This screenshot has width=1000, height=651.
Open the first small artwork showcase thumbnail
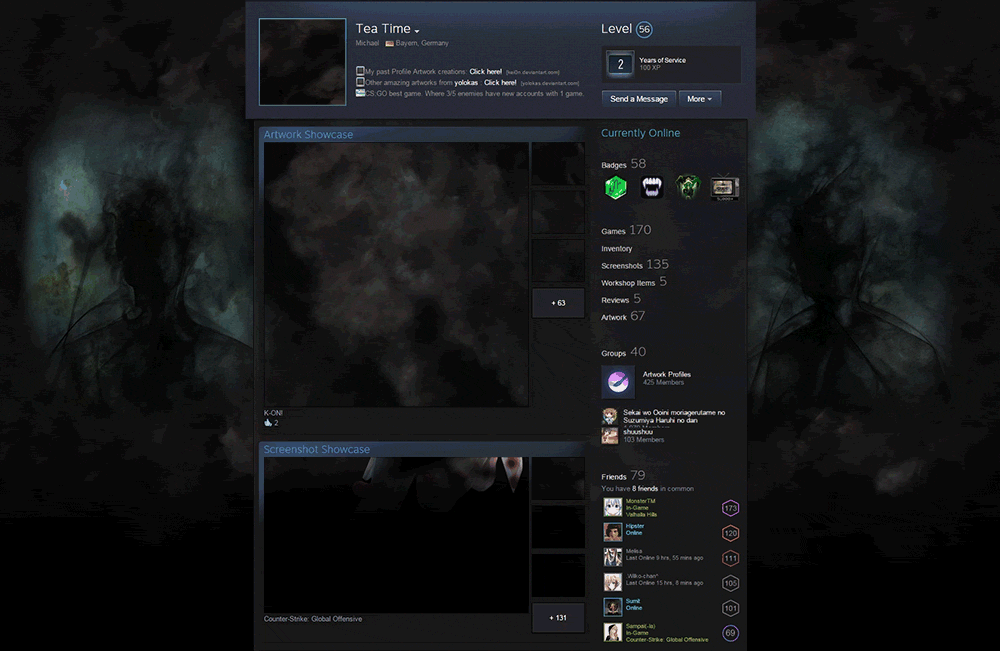(x=558, y=163)
